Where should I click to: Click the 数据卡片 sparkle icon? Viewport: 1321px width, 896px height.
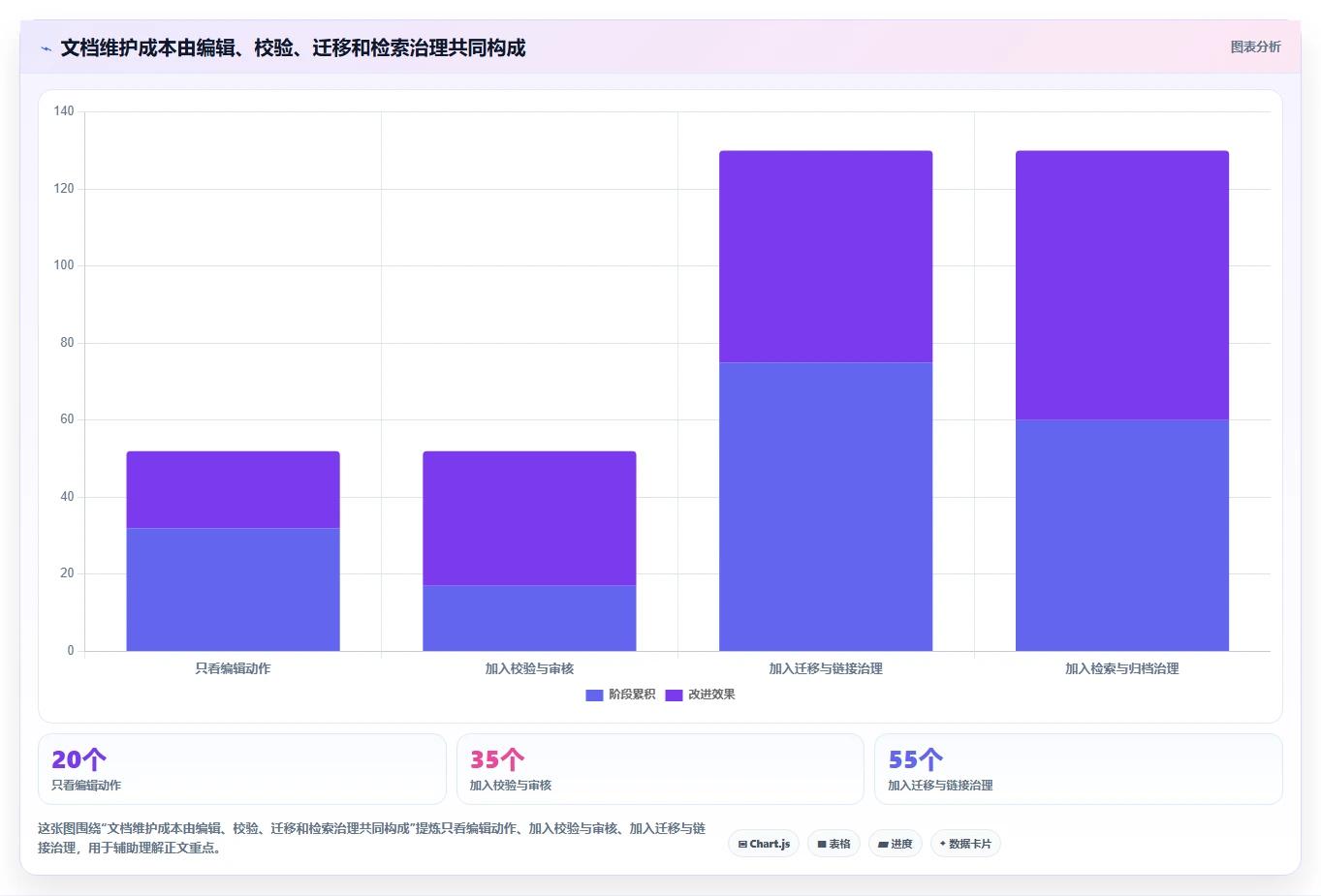coord(943,844)
